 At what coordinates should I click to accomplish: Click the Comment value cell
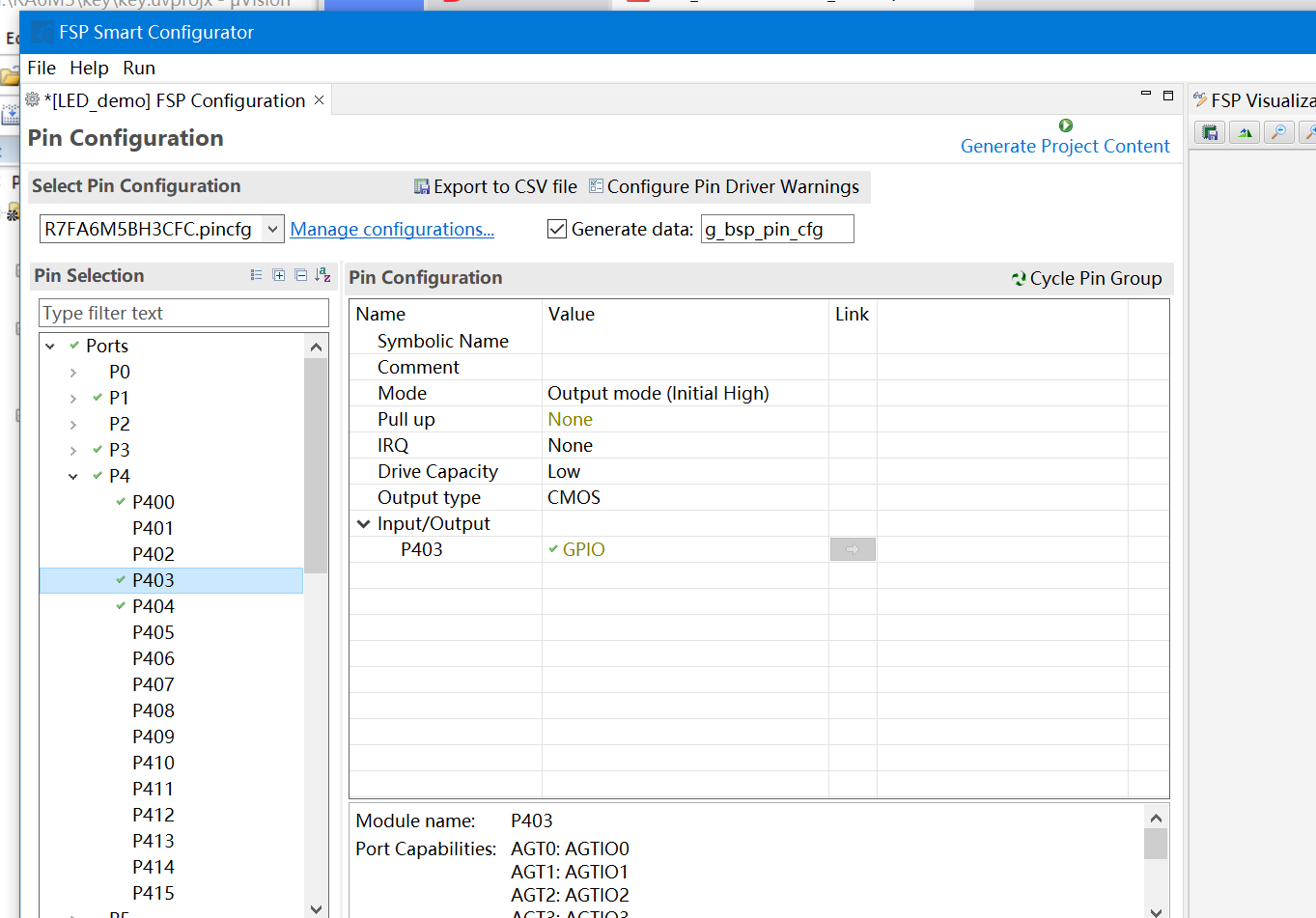tap(686, 367)
